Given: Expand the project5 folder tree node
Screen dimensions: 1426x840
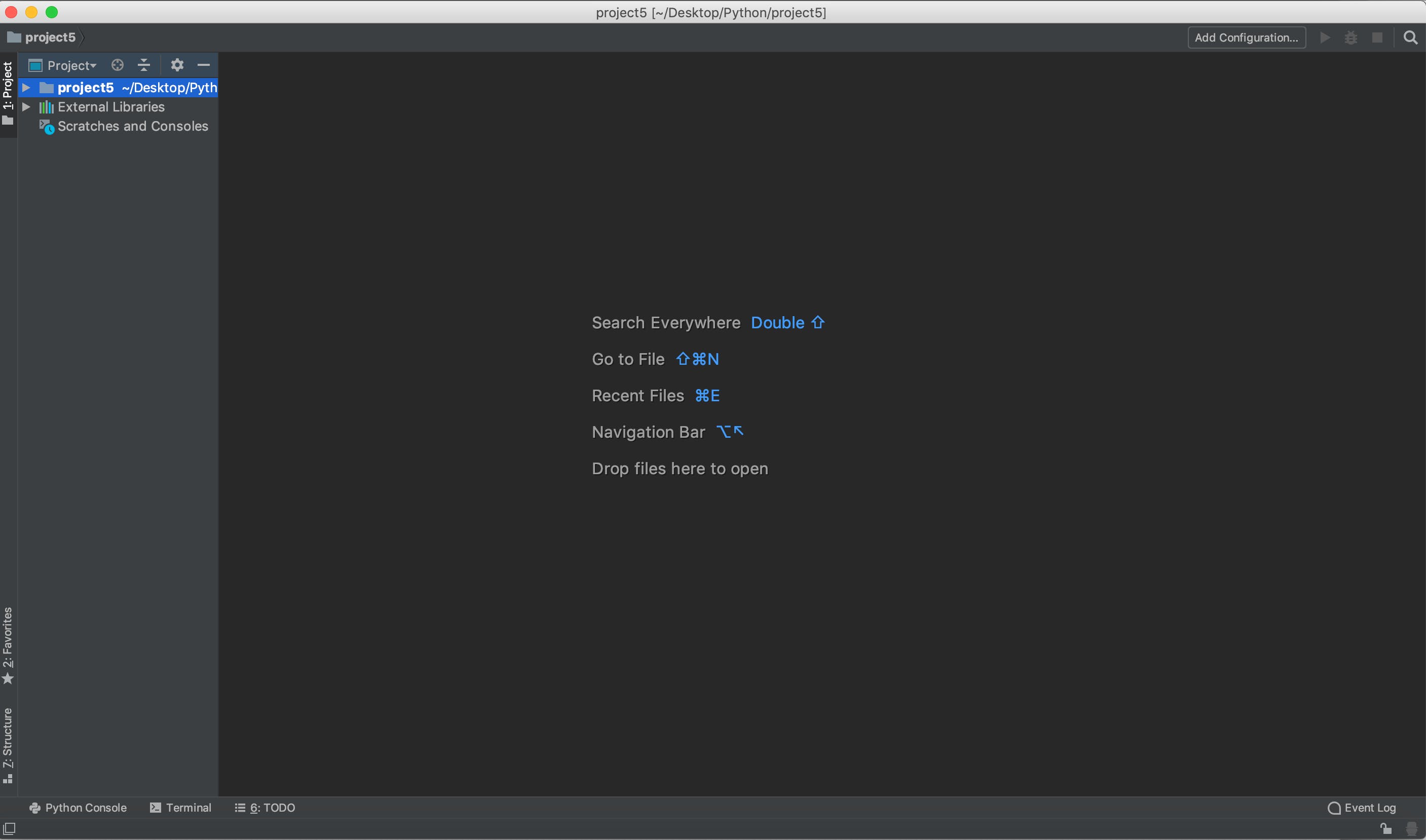Looking at the screenshot, I should [x=26, y=88].
